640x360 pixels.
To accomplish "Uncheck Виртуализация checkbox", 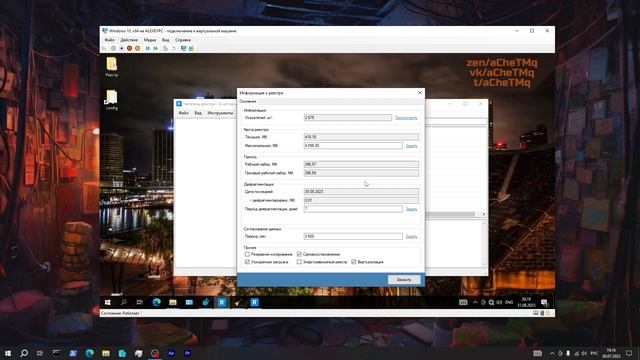I will 354,262.
